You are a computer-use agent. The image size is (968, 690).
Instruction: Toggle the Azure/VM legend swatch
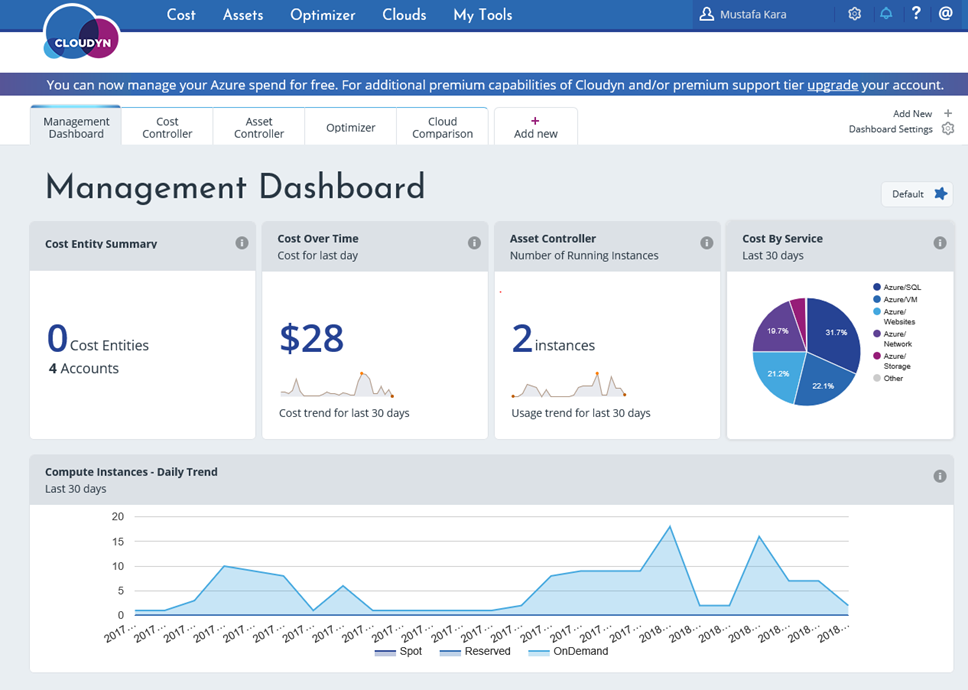coord(877,299)
